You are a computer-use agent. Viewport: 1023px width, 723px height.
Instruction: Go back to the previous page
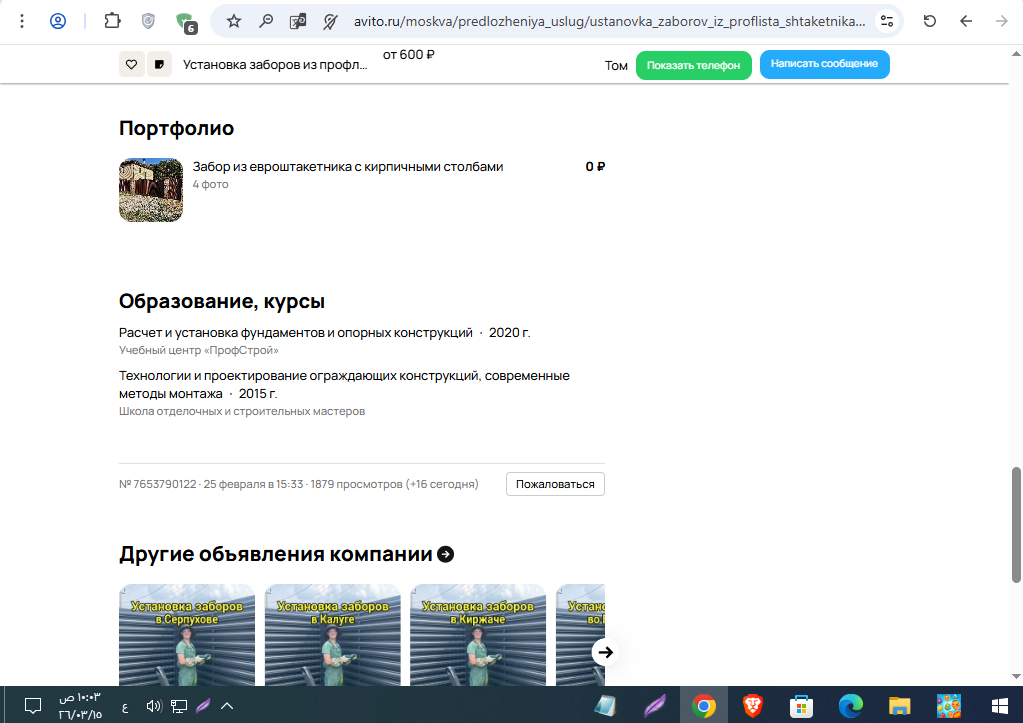(x=966, y=22)
